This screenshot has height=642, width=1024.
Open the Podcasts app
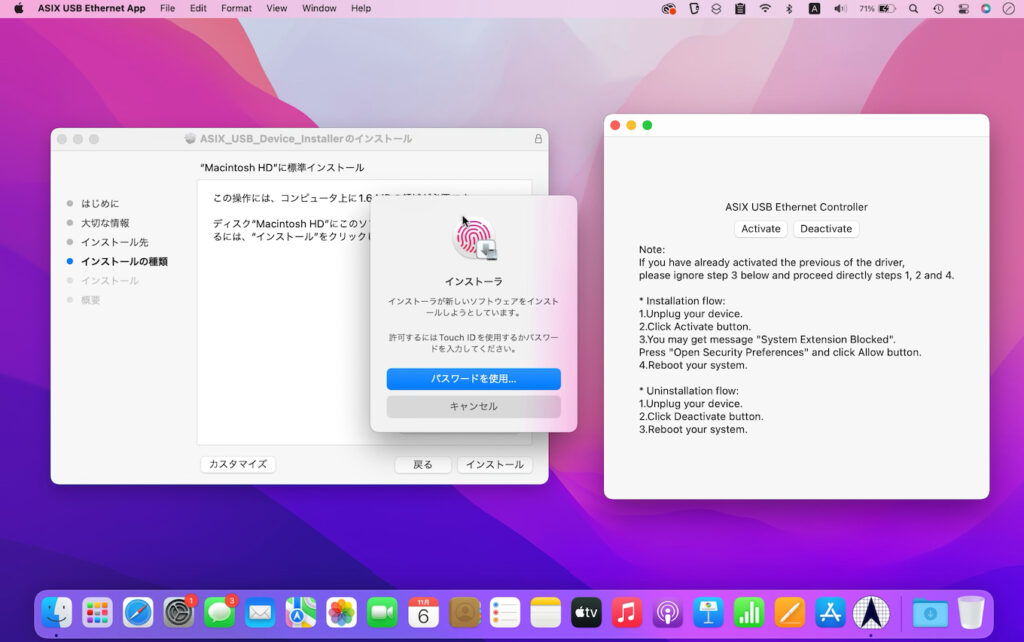(667, 611)
